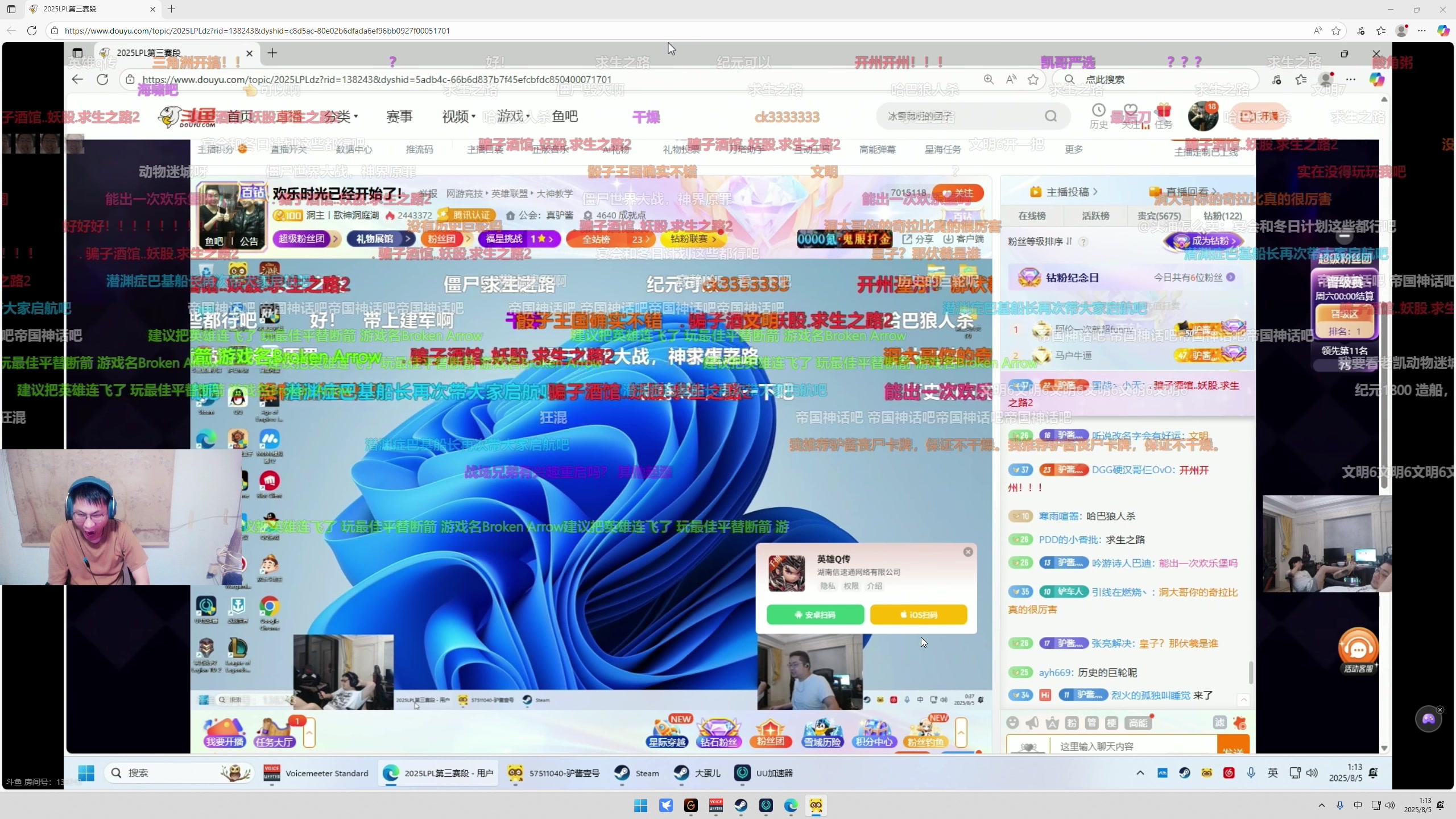Click the 分享 share icon
The height and width of the screenshot is (819, 1456).
tap(917, 239)
